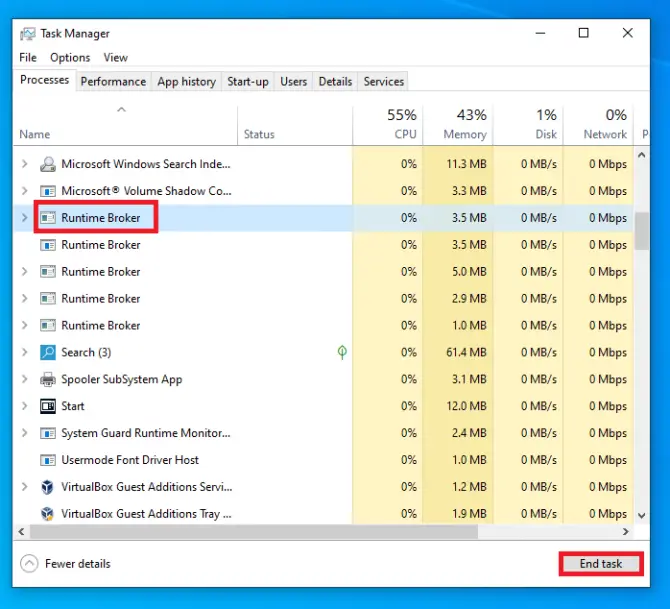The height and width of the screenshot is (609, 670).
Task: Switch to the Start-up tab
Action: click(x=248, y=82)
